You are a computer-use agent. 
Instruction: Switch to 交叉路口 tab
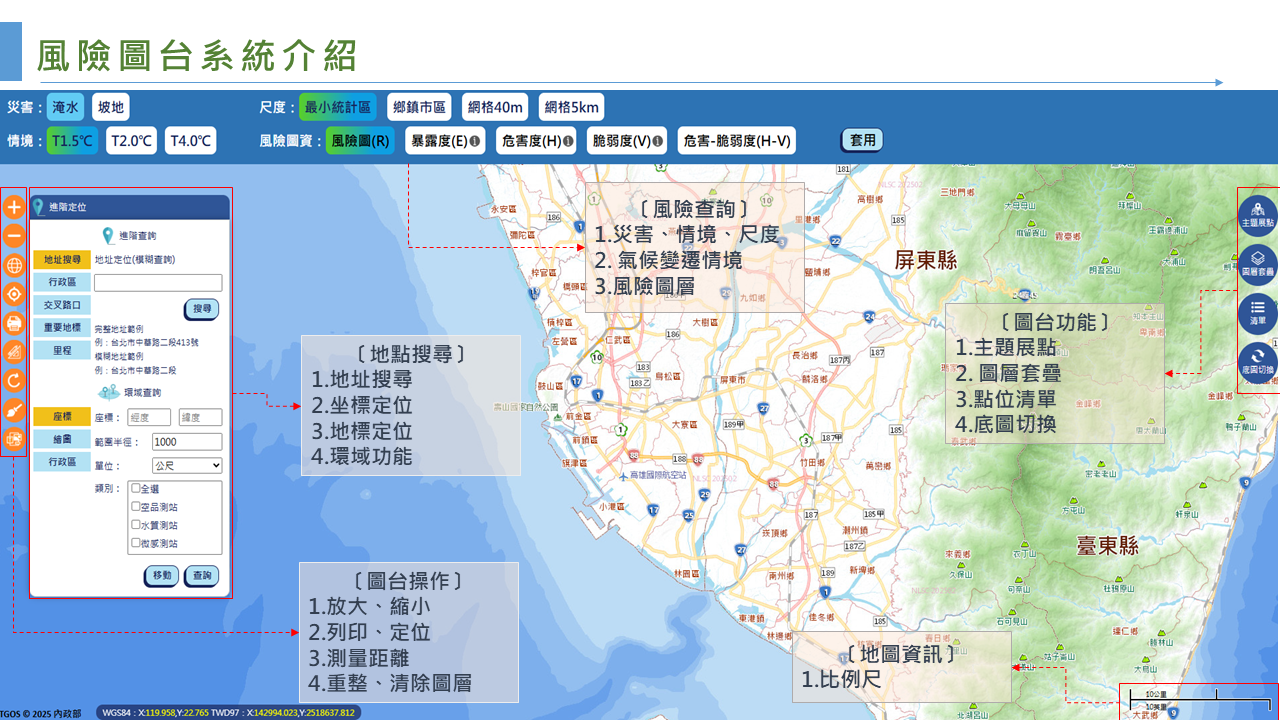(x=62, y=305)
